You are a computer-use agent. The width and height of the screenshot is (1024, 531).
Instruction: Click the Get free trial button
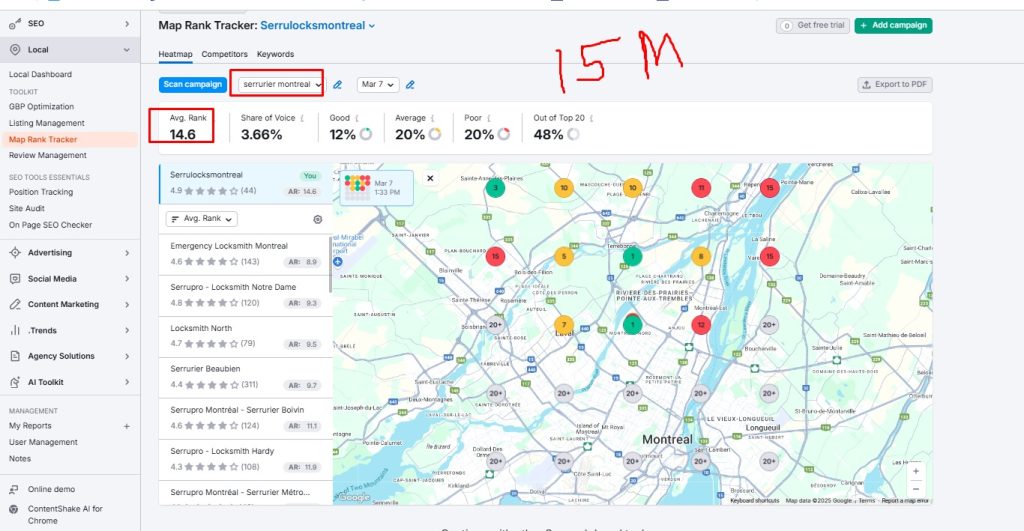[x=813, y=25]
